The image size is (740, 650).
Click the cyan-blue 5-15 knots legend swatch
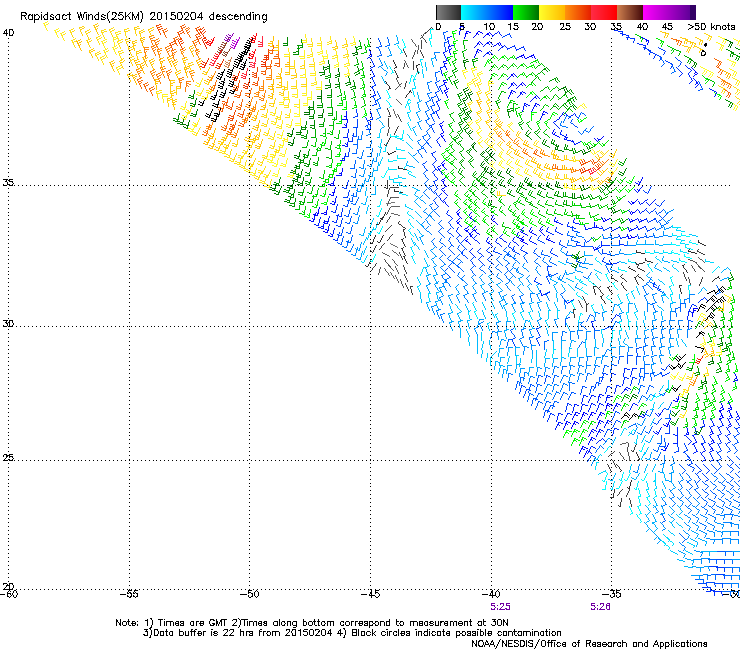coord(487,12)
